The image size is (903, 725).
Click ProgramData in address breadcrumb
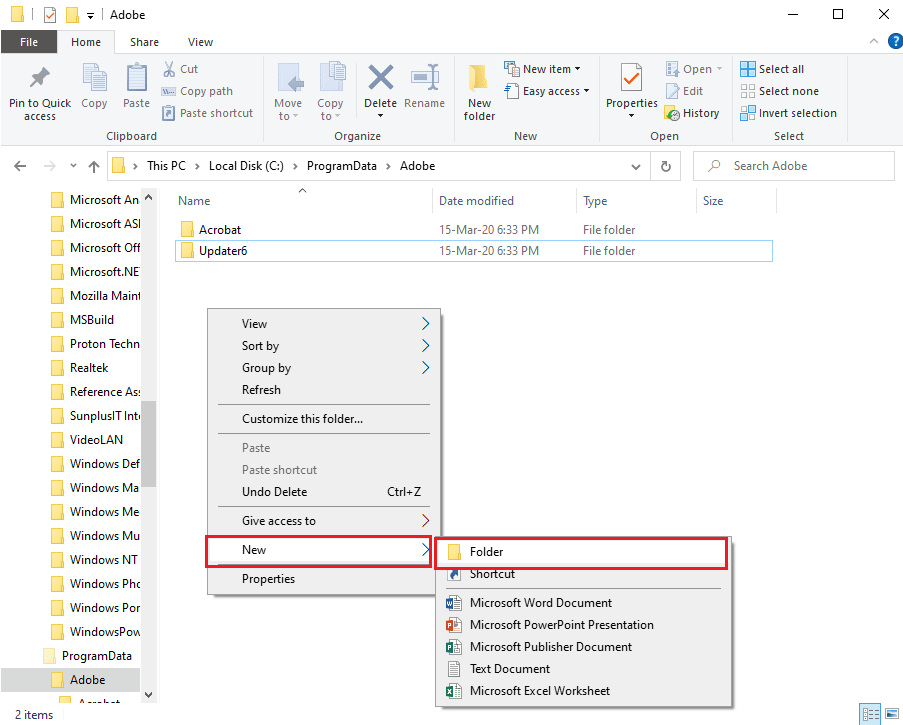(x=342, y=166)
